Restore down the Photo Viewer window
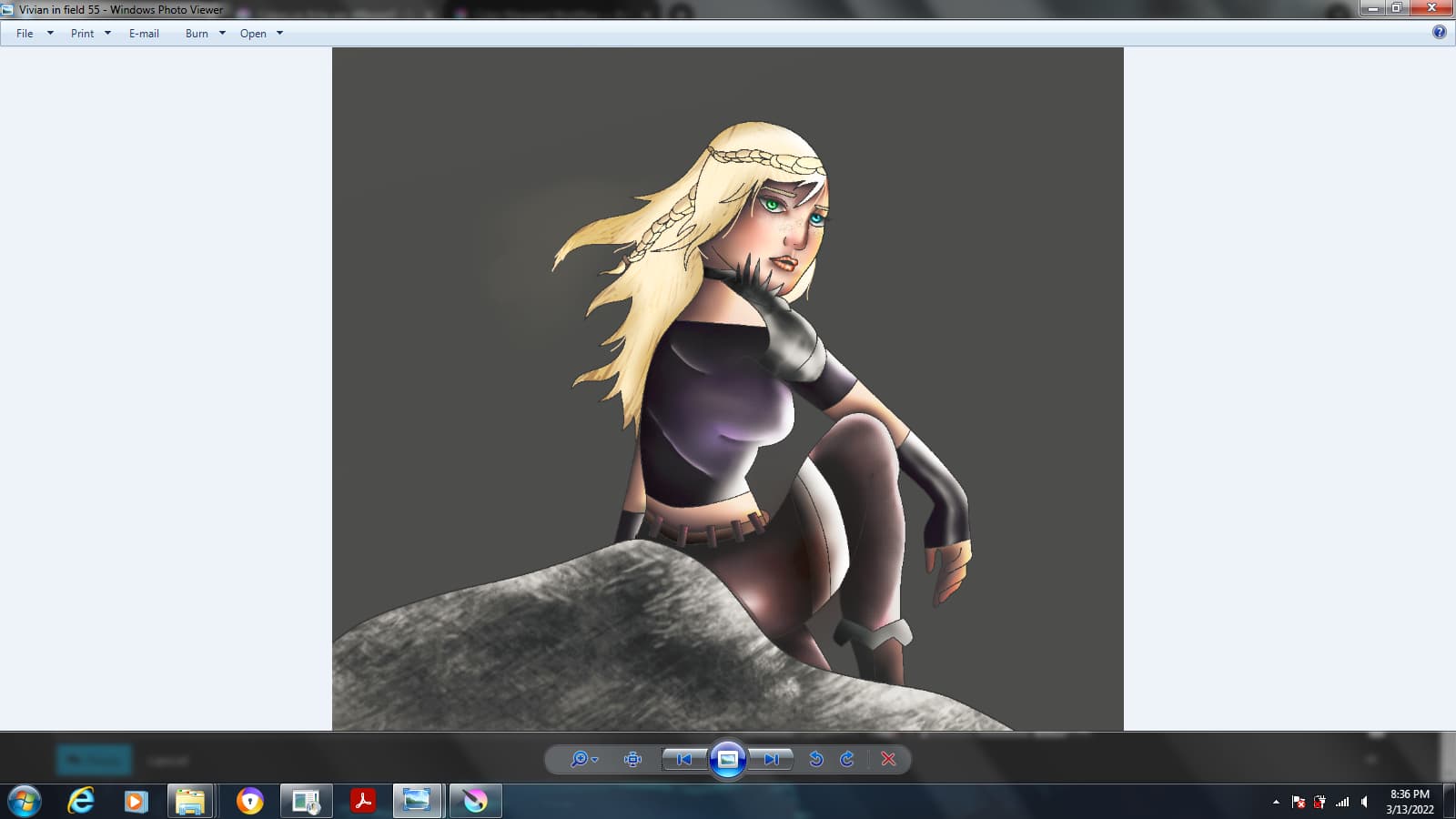The height and width of the screenshot is (819, 1456). [1397, 8]
